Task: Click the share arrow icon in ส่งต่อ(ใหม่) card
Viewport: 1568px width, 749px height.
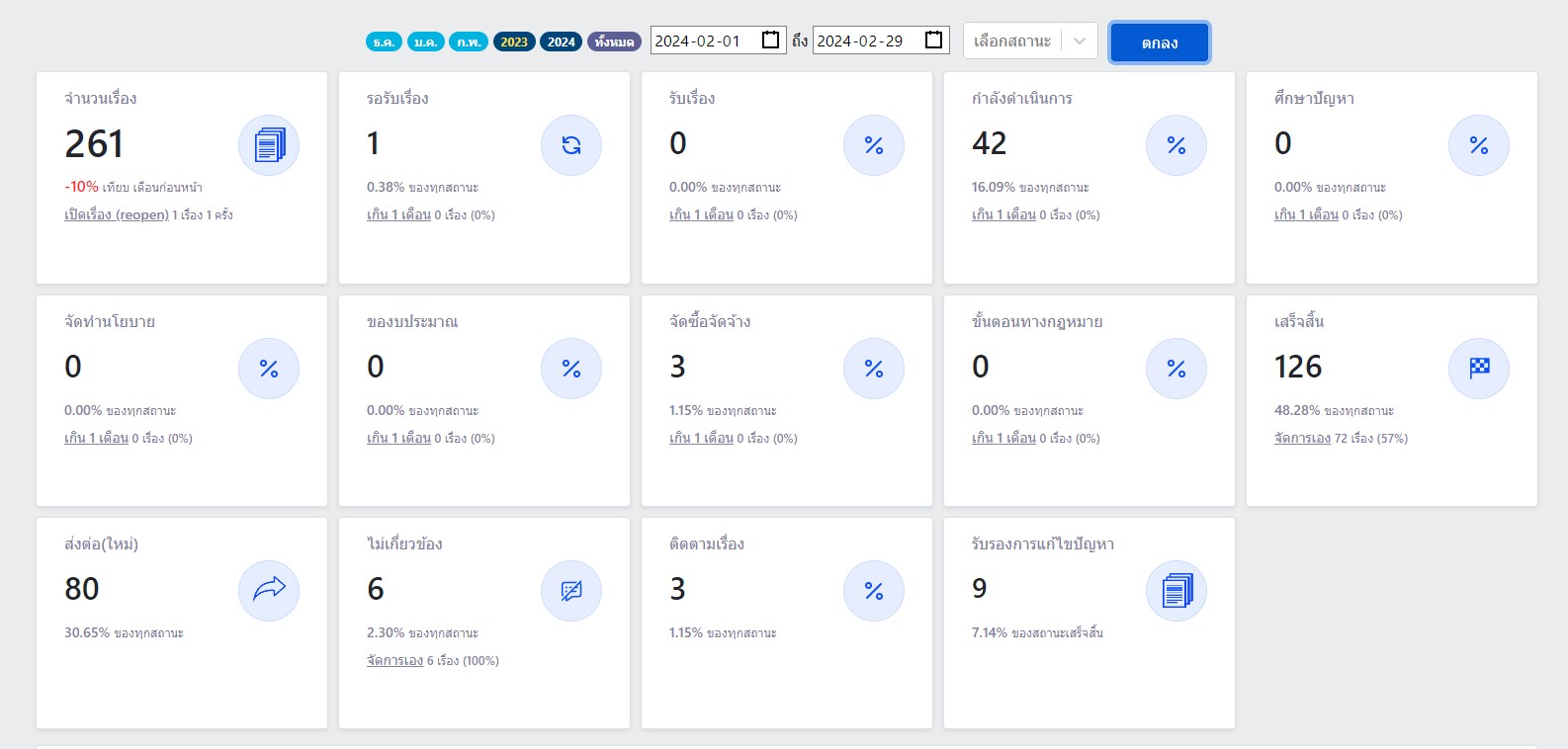Action: click(269, 591)
